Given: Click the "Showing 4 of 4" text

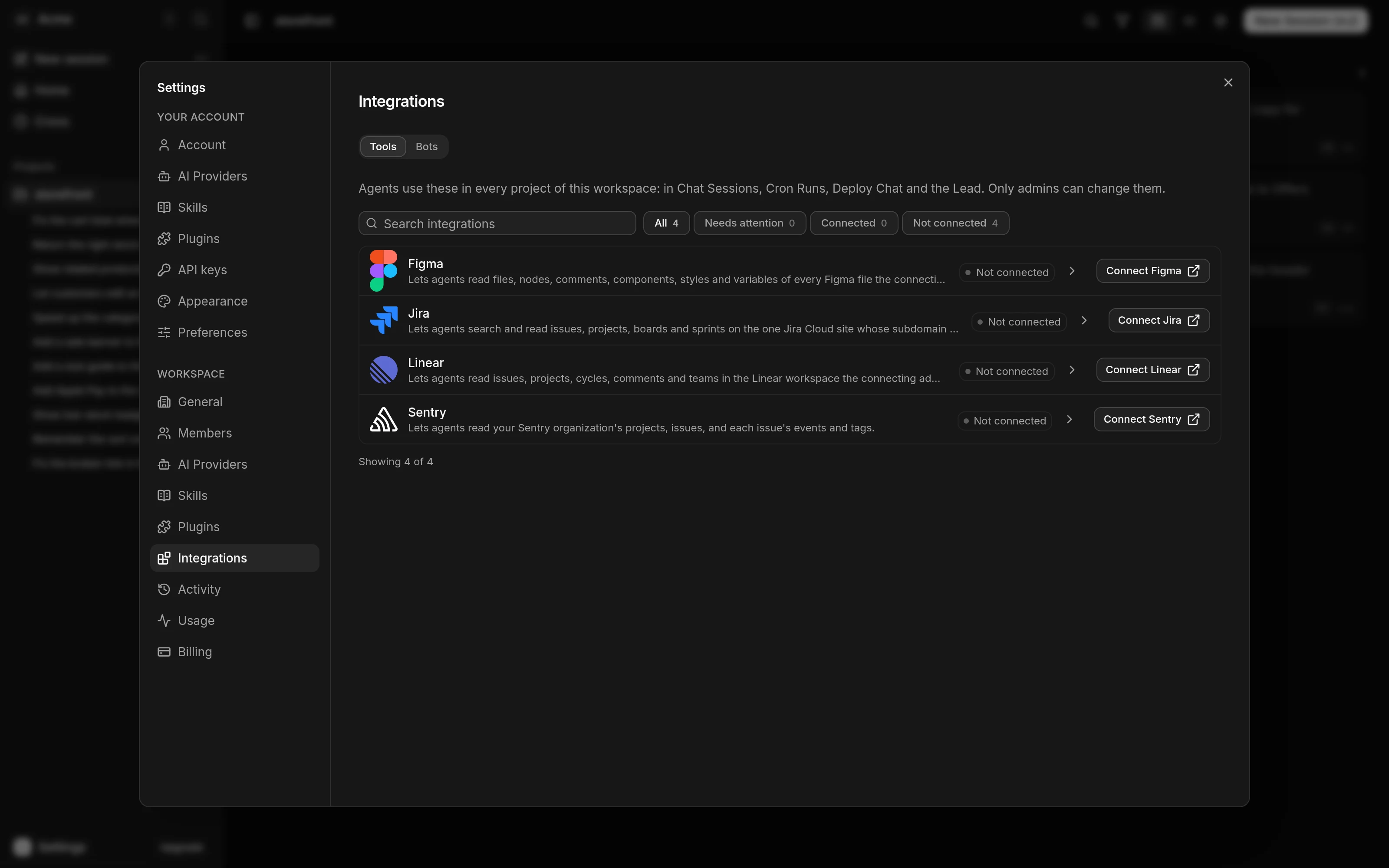Looking at the screenshot, I should [395, 461].
